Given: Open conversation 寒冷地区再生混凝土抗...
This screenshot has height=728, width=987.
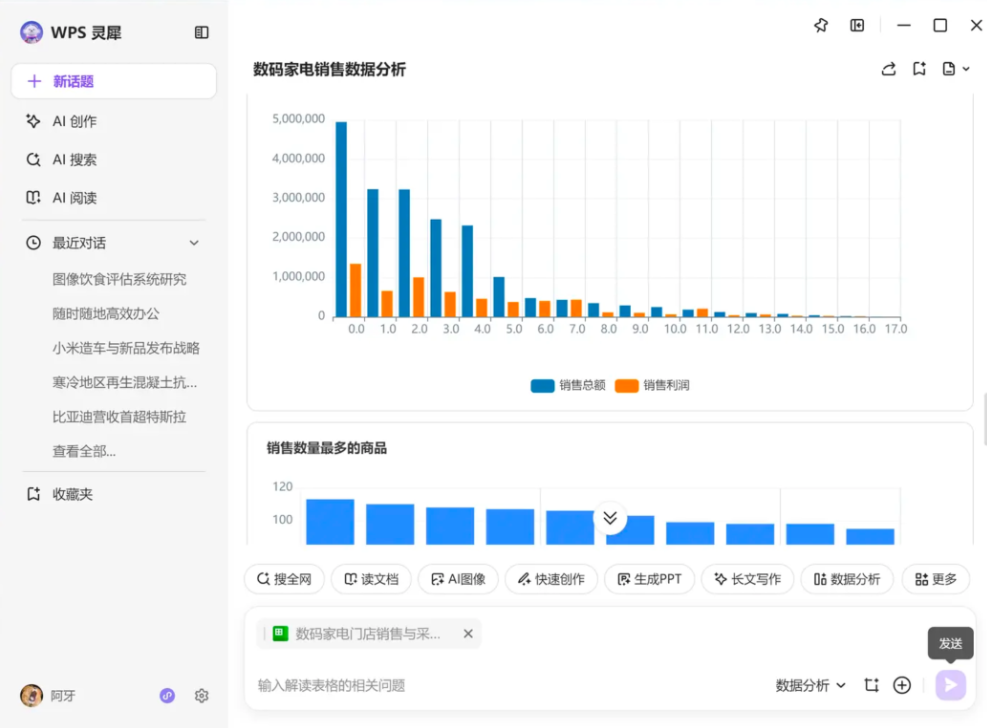Looking at the screenshot, I should 125,383.
